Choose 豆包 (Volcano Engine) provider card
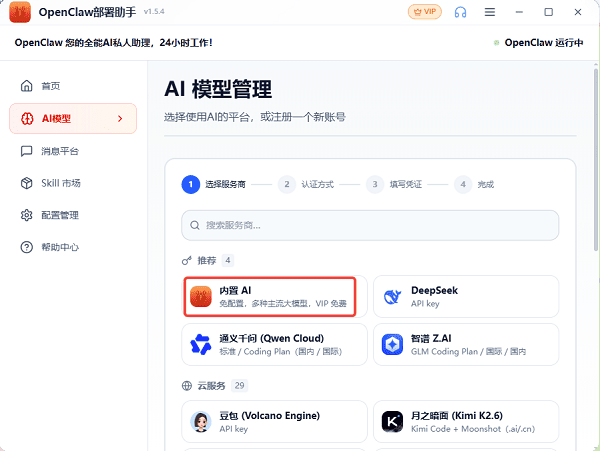The image size is (600, 451). tap(274, 422)
